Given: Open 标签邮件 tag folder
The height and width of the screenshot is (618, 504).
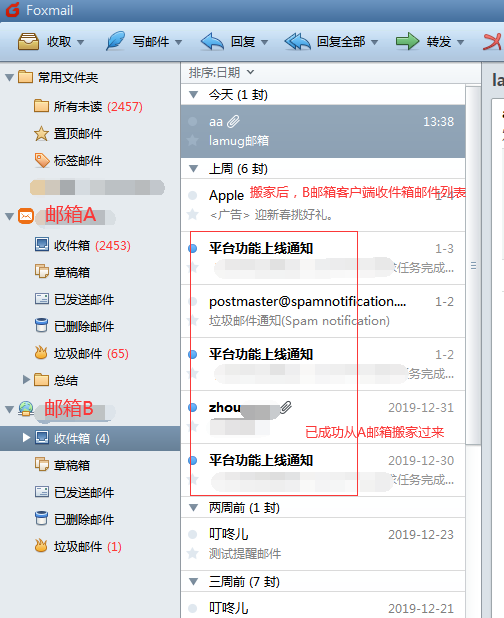Looking at the screenshot, I should click(68, 160).
